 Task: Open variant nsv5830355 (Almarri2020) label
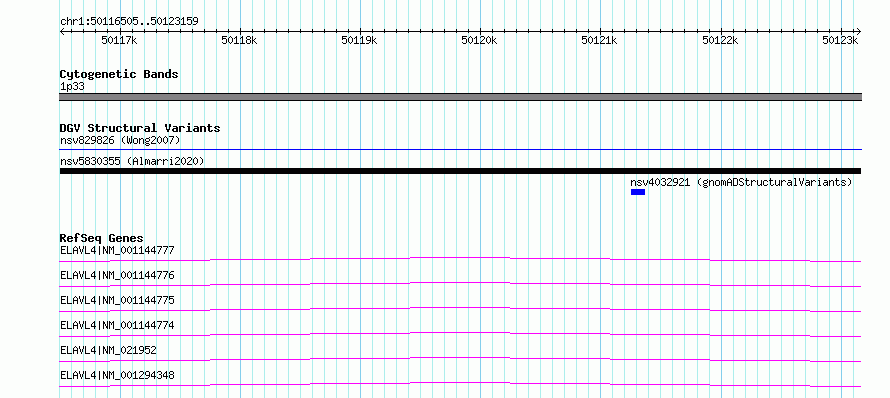(132, 161)
